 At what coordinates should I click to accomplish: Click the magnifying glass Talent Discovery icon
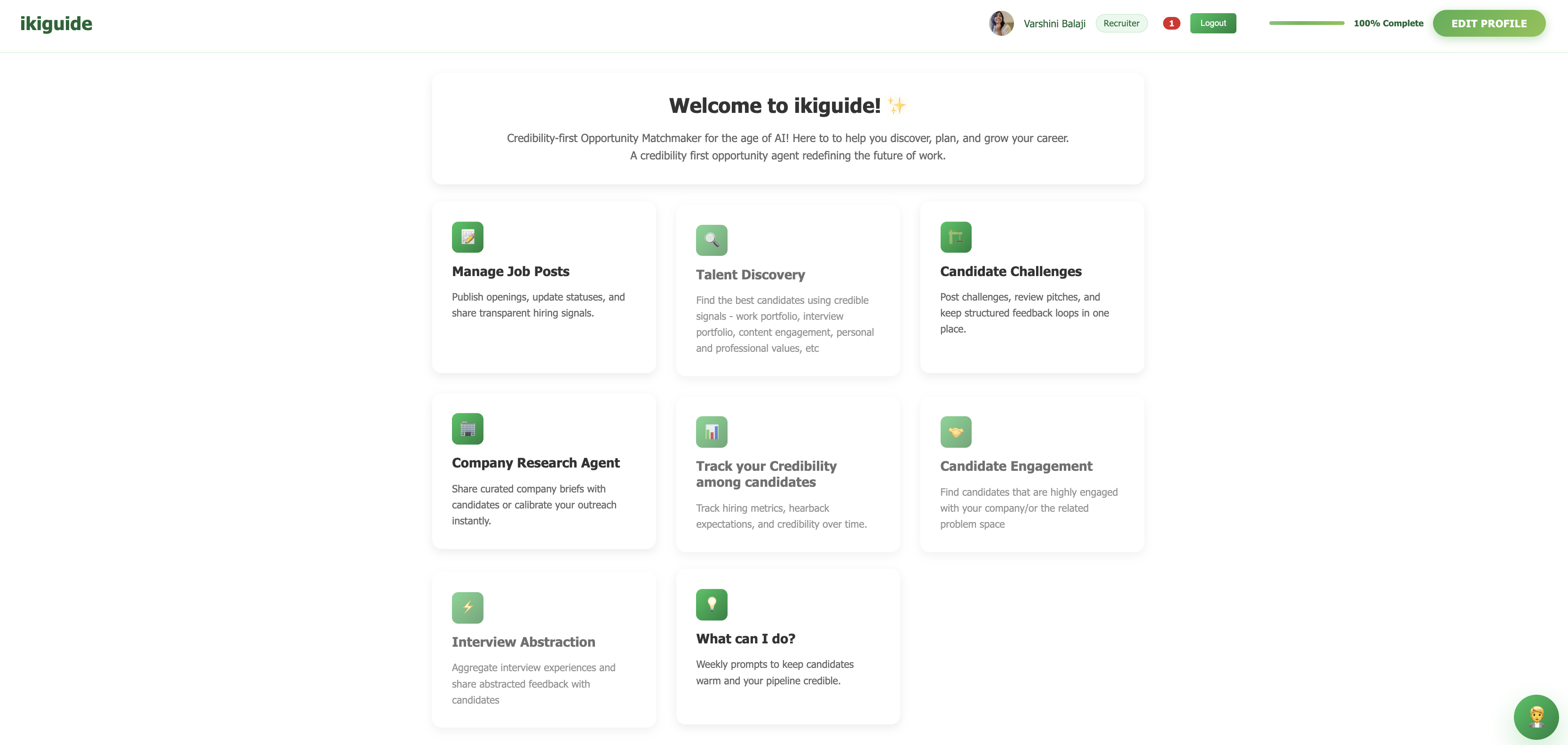(x=712, y=240)
